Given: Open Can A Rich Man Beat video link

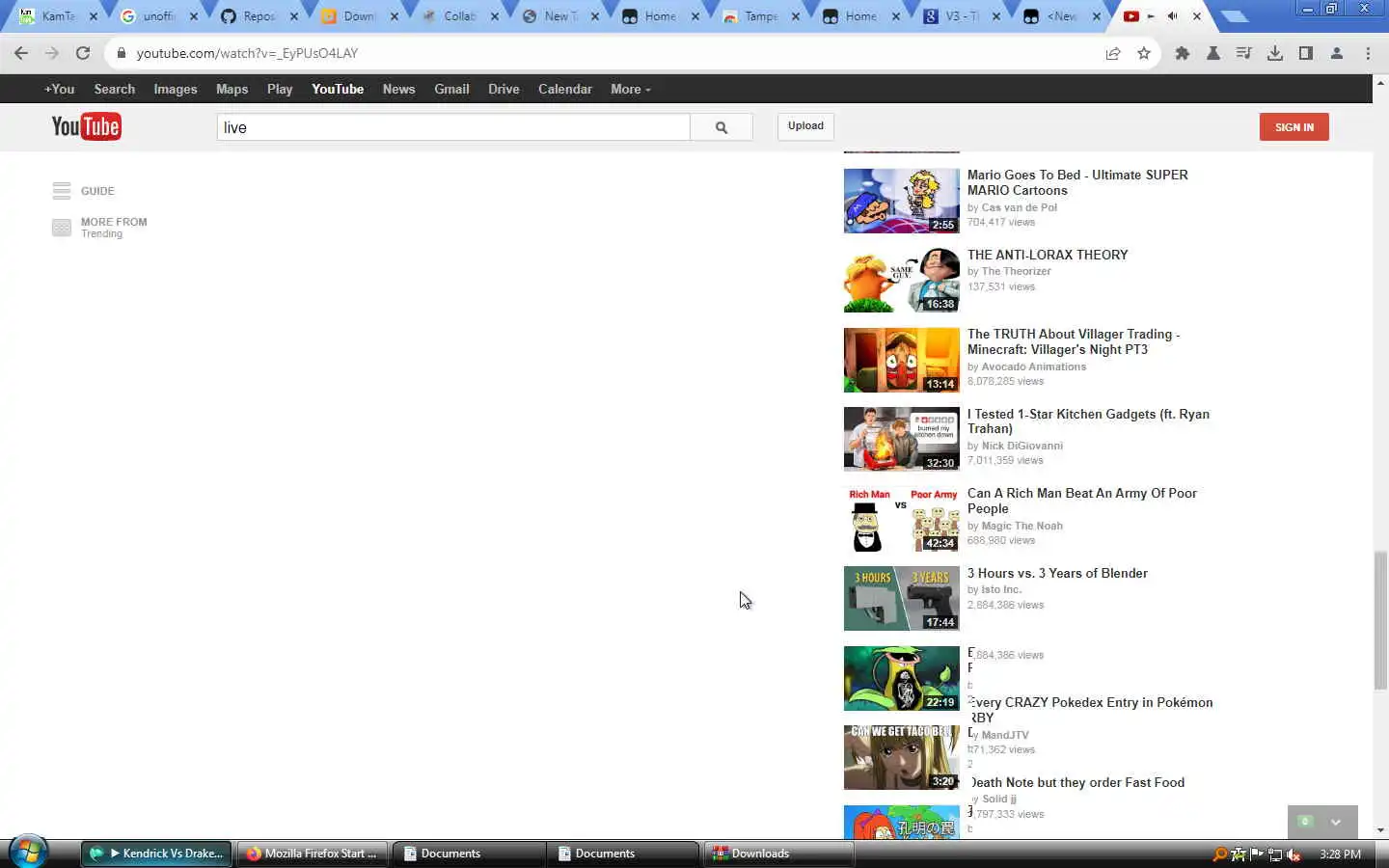Looking at the screenshot, I should tap(1082, 501).
